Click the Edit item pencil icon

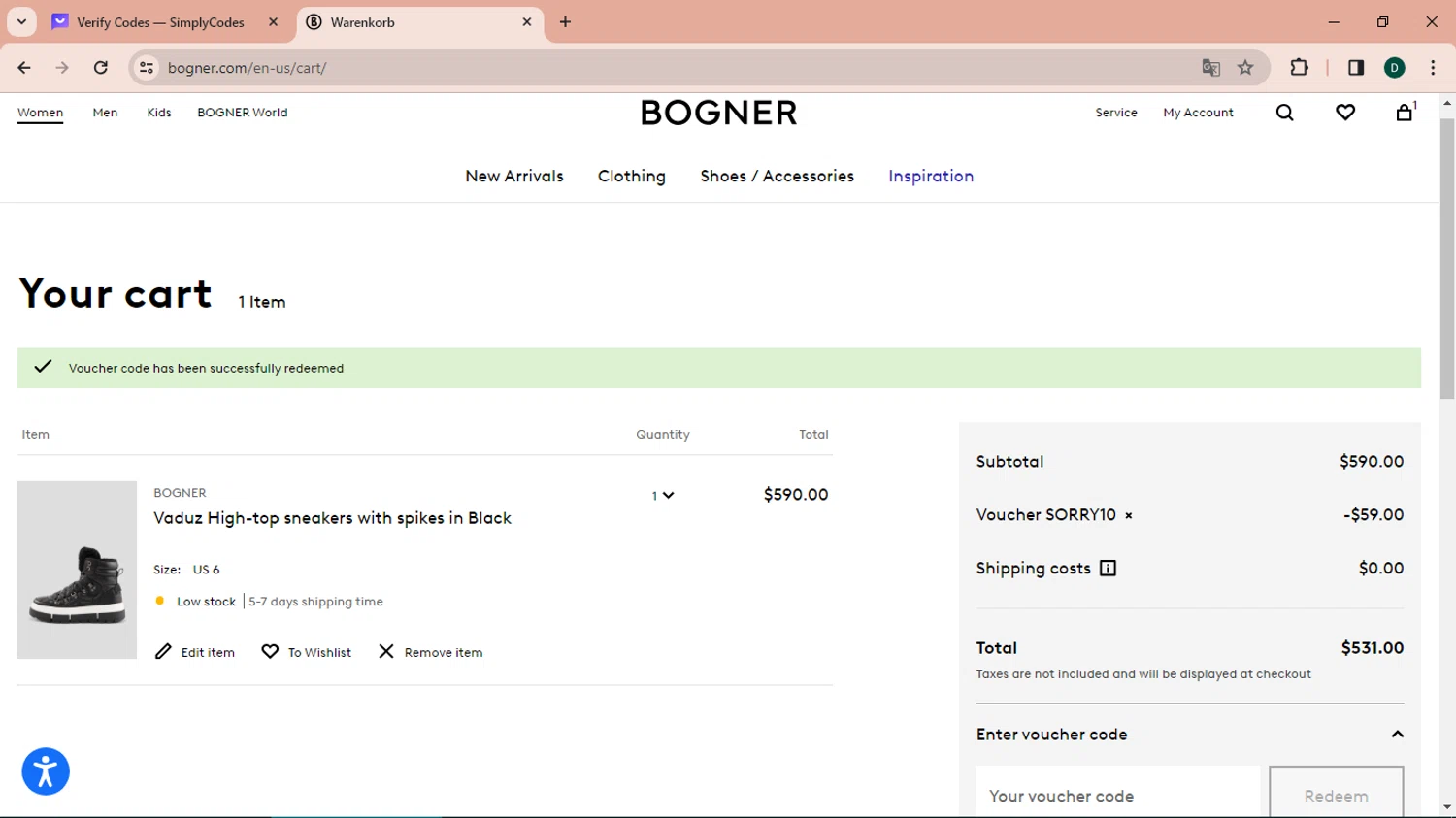tap(163, 651)
